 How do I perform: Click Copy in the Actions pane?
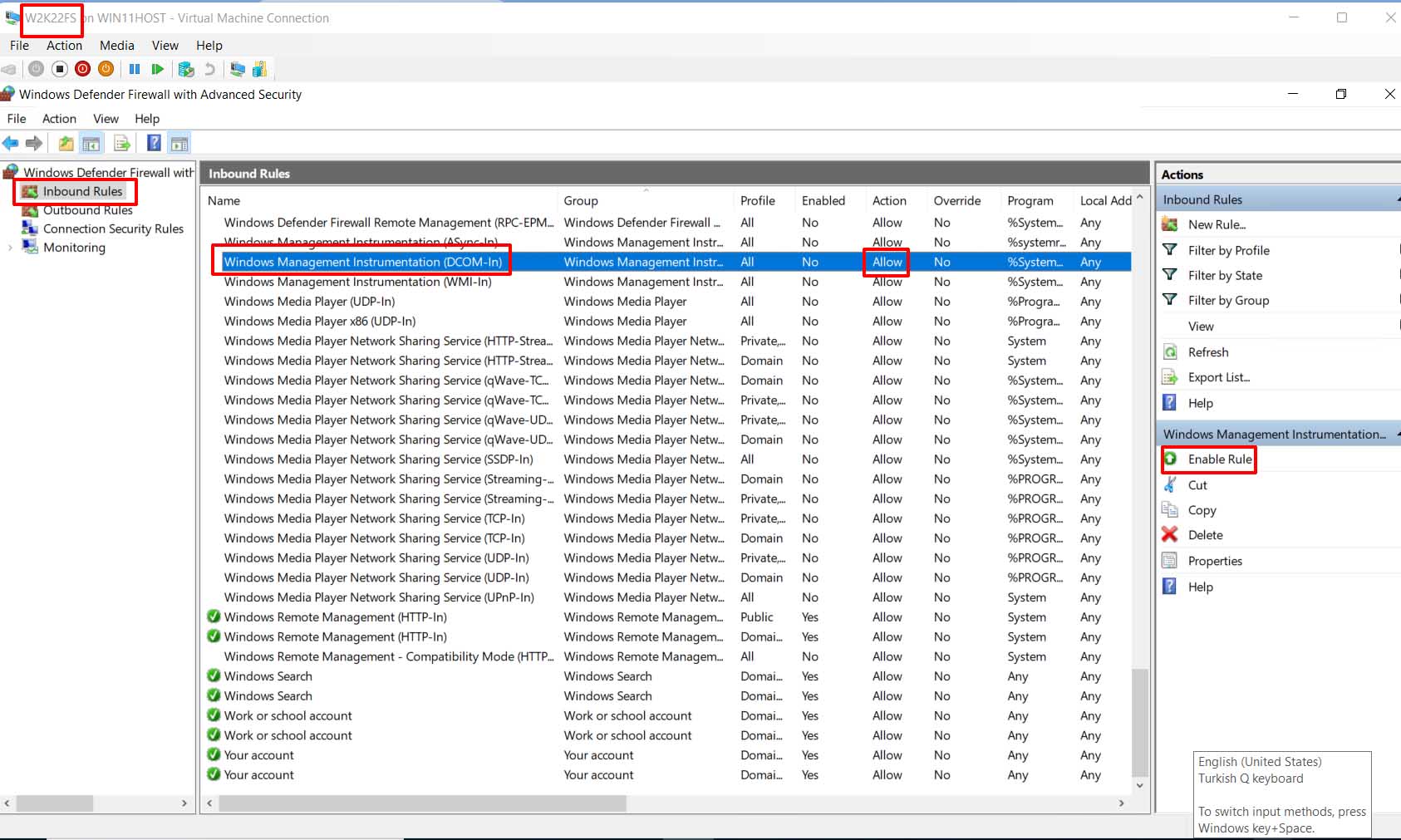click(x=1202, y=510)
